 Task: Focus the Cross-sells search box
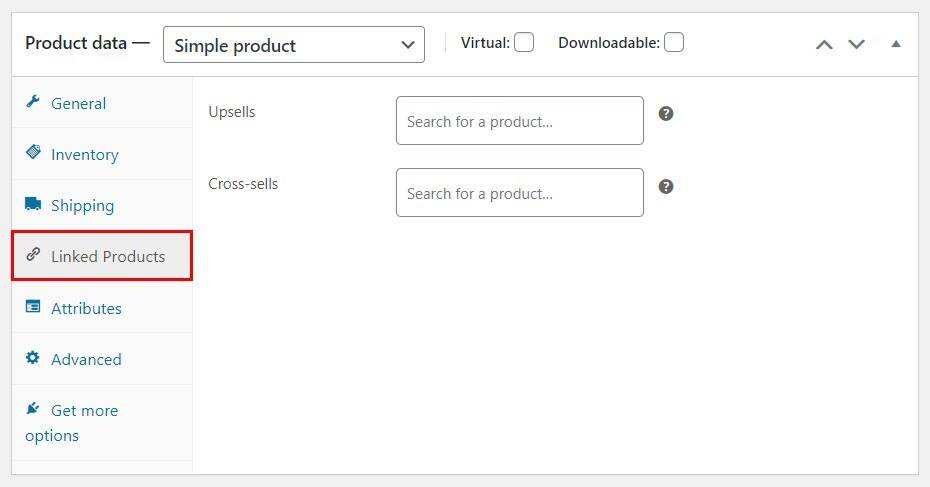point(519,193)
